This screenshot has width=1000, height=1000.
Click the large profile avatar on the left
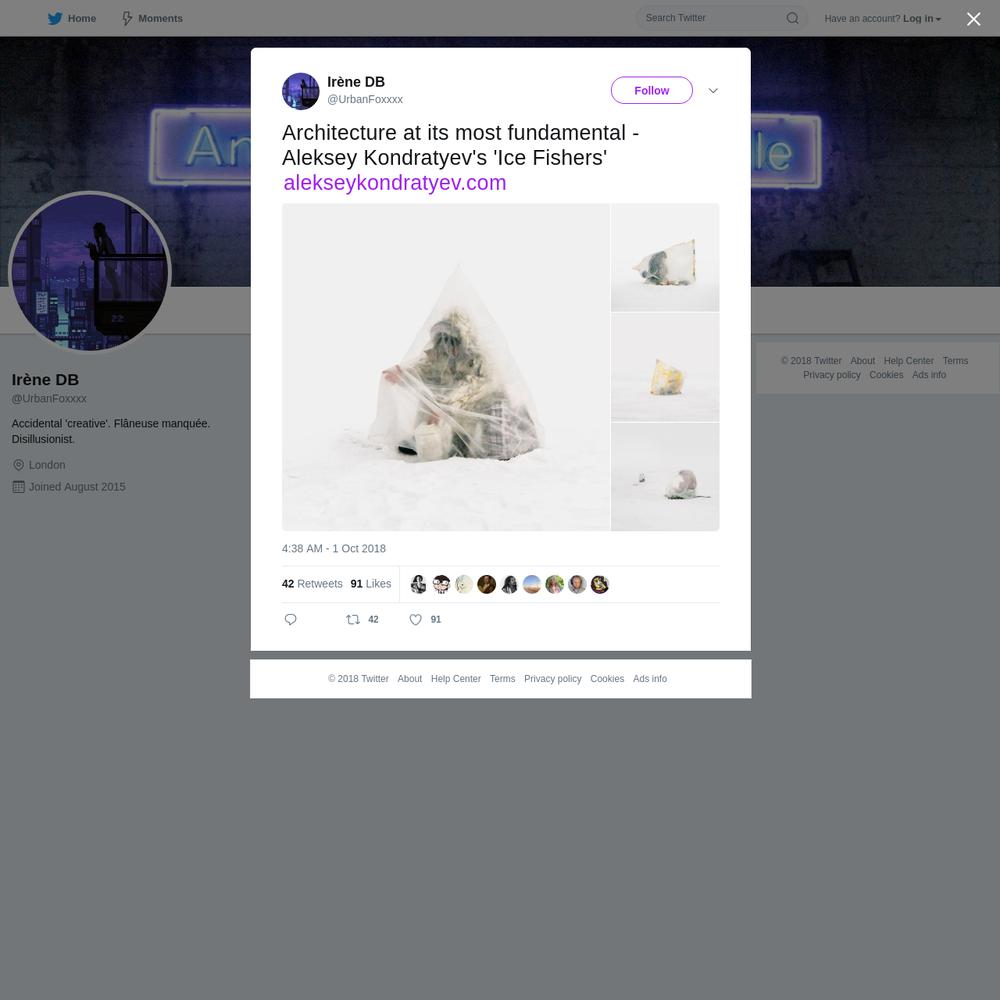point(90,272)
